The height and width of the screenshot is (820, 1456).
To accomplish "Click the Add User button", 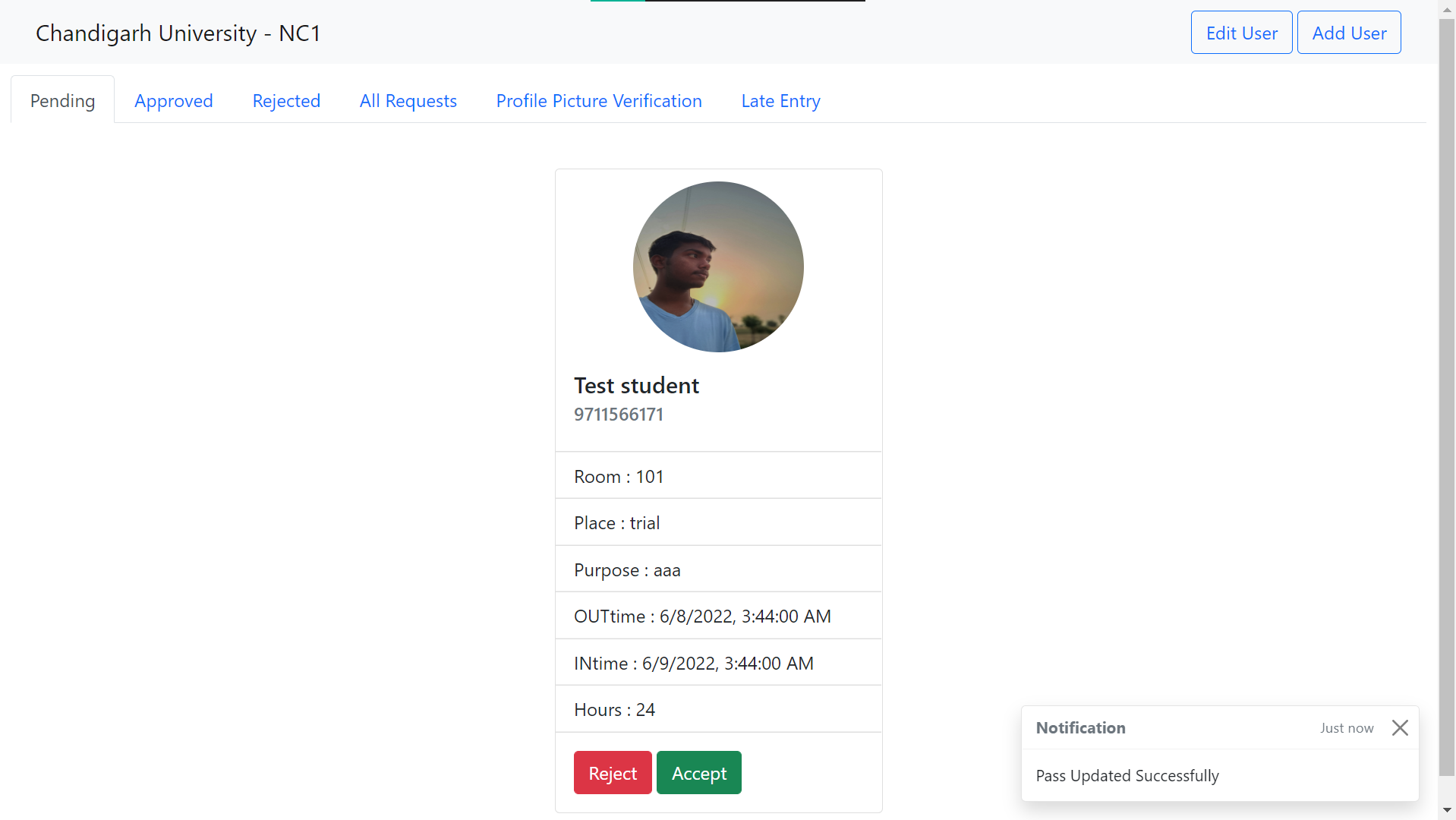I will [x=1348, y=32].
